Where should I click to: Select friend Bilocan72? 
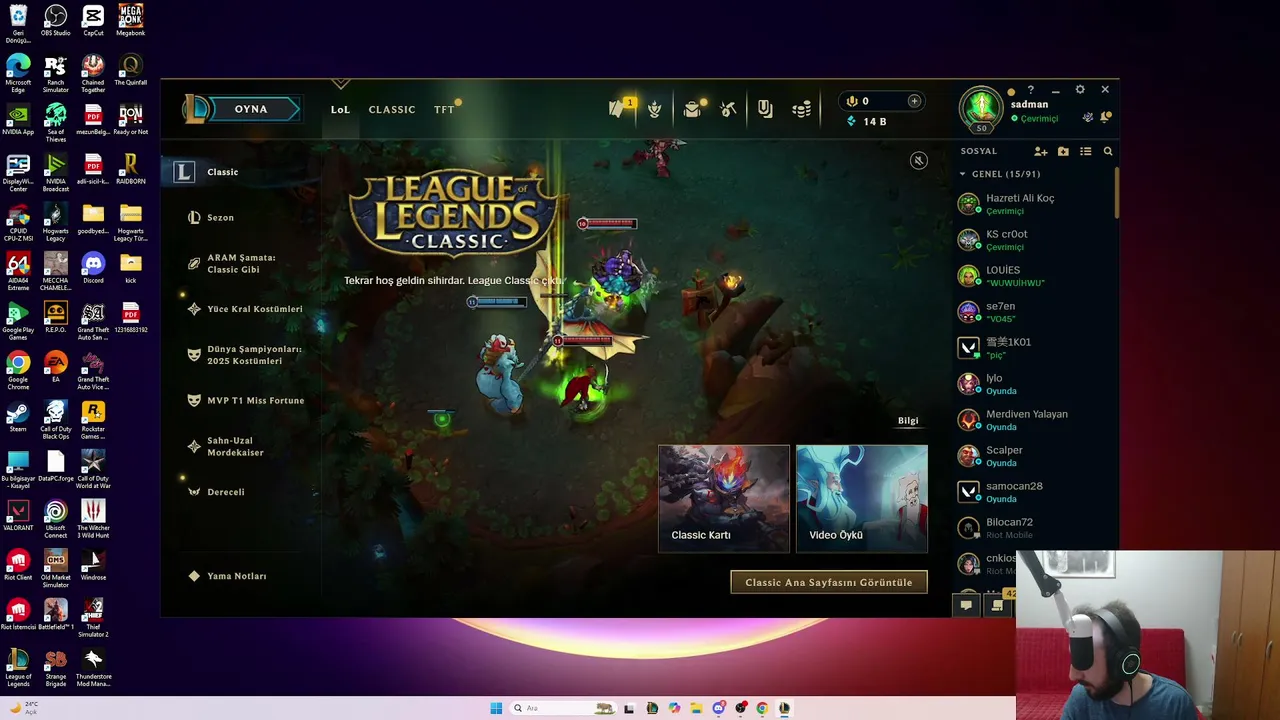pyautogui.click(x=1035, y=528)
